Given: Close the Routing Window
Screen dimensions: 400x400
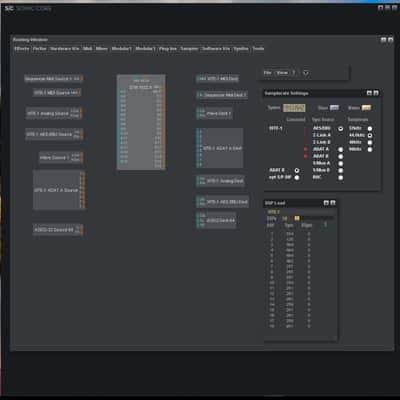Looking at the screenshot, I should tap(390, 40).
